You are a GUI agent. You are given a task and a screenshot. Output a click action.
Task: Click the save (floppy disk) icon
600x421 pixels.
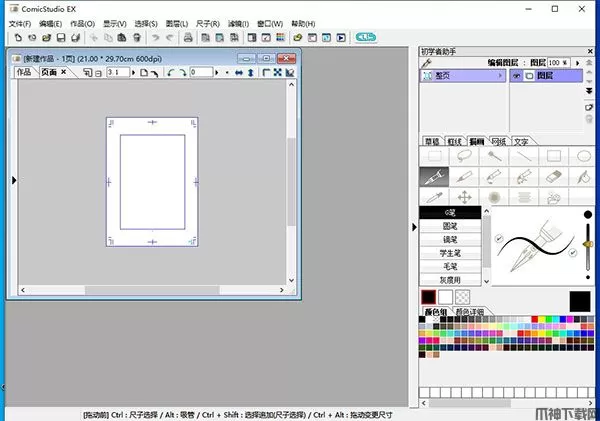click(x=61, y=37)
